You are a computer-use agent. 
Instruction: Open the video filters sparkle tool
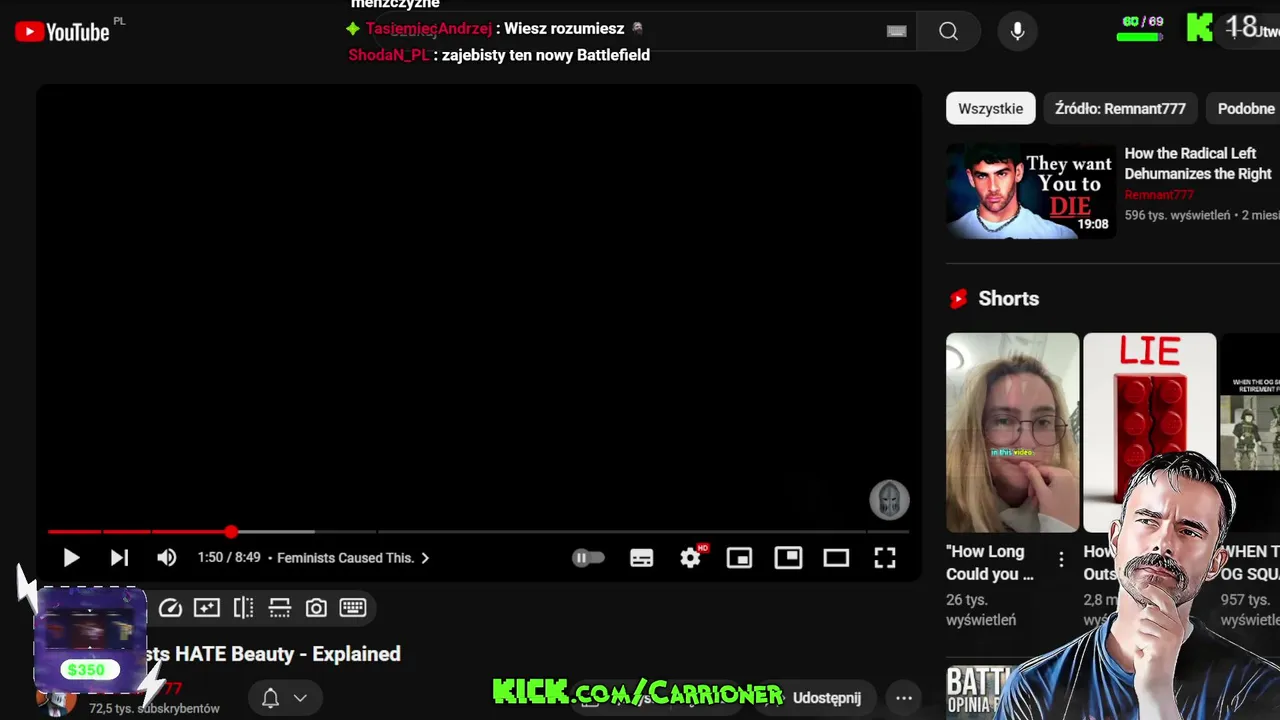click(207, 608)
